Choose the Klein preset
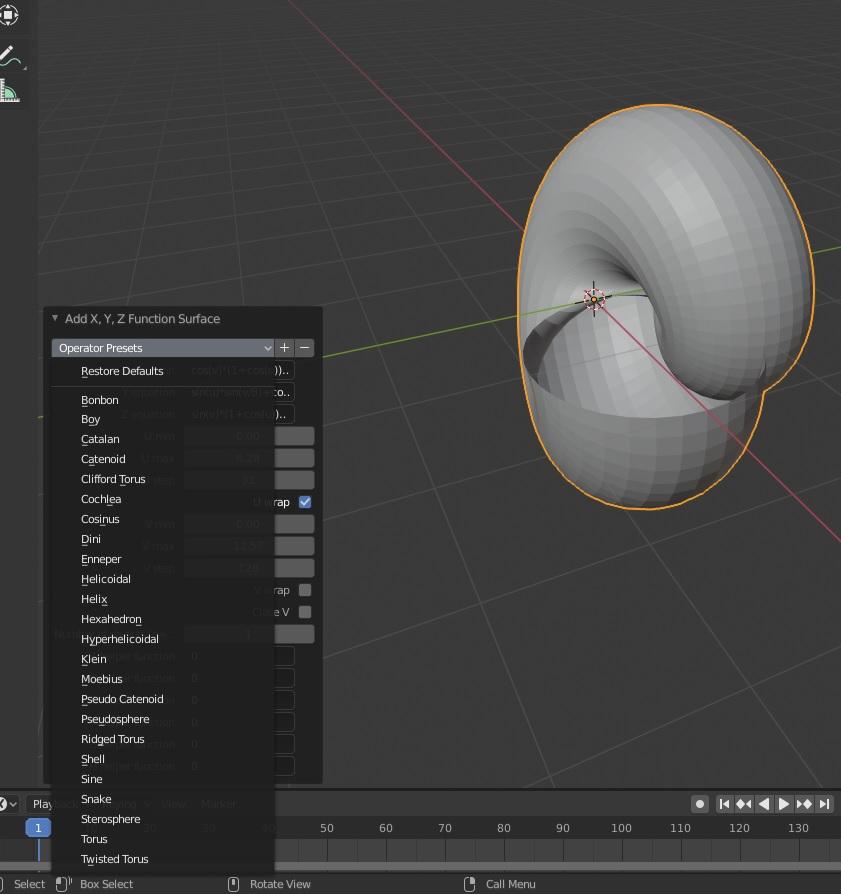Viewport: 841px width, 894px height. click(x=94, y=659)
